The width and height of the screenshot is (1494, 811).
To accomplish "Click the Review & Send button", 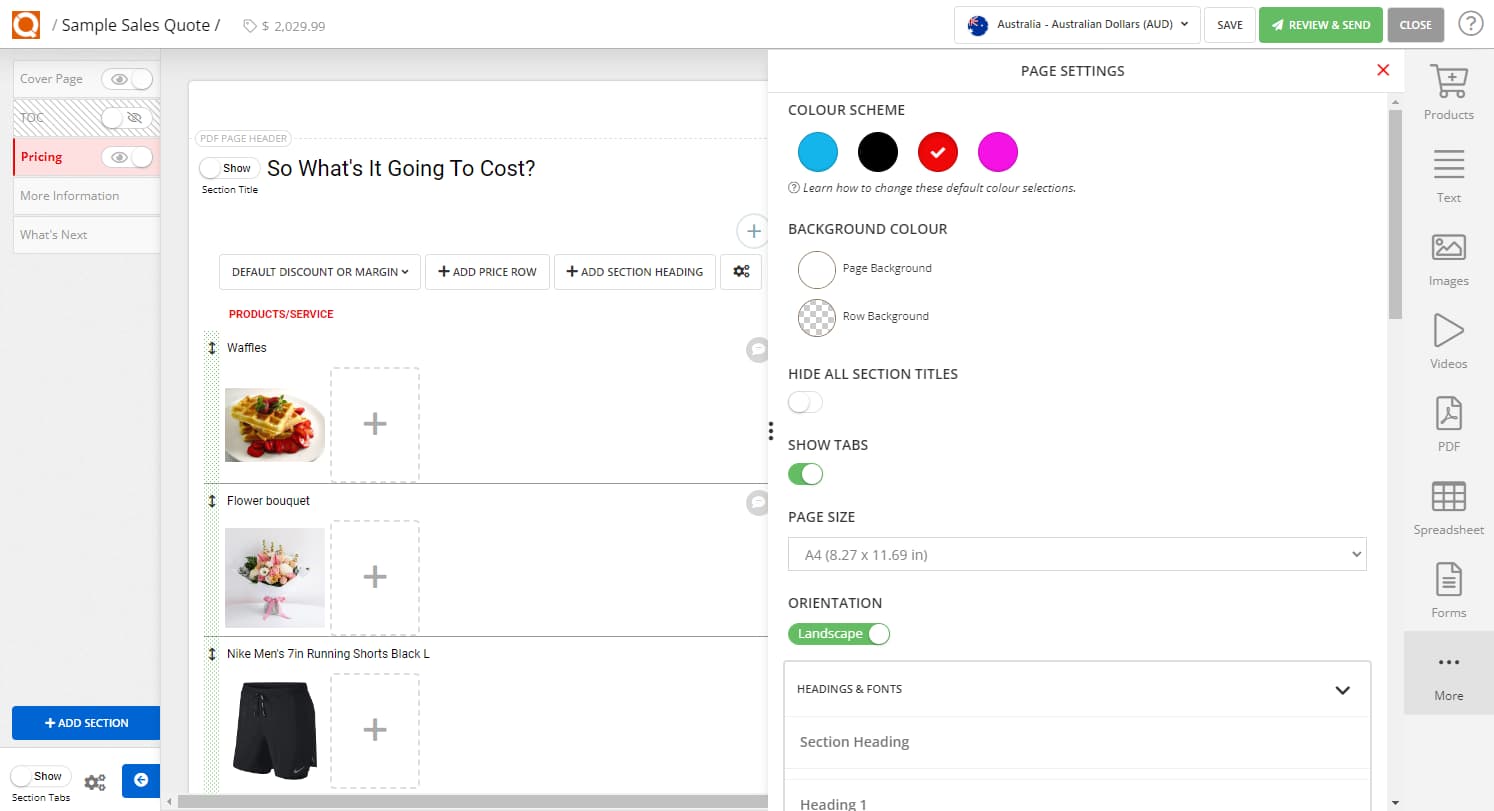I will pos(1320,25).
